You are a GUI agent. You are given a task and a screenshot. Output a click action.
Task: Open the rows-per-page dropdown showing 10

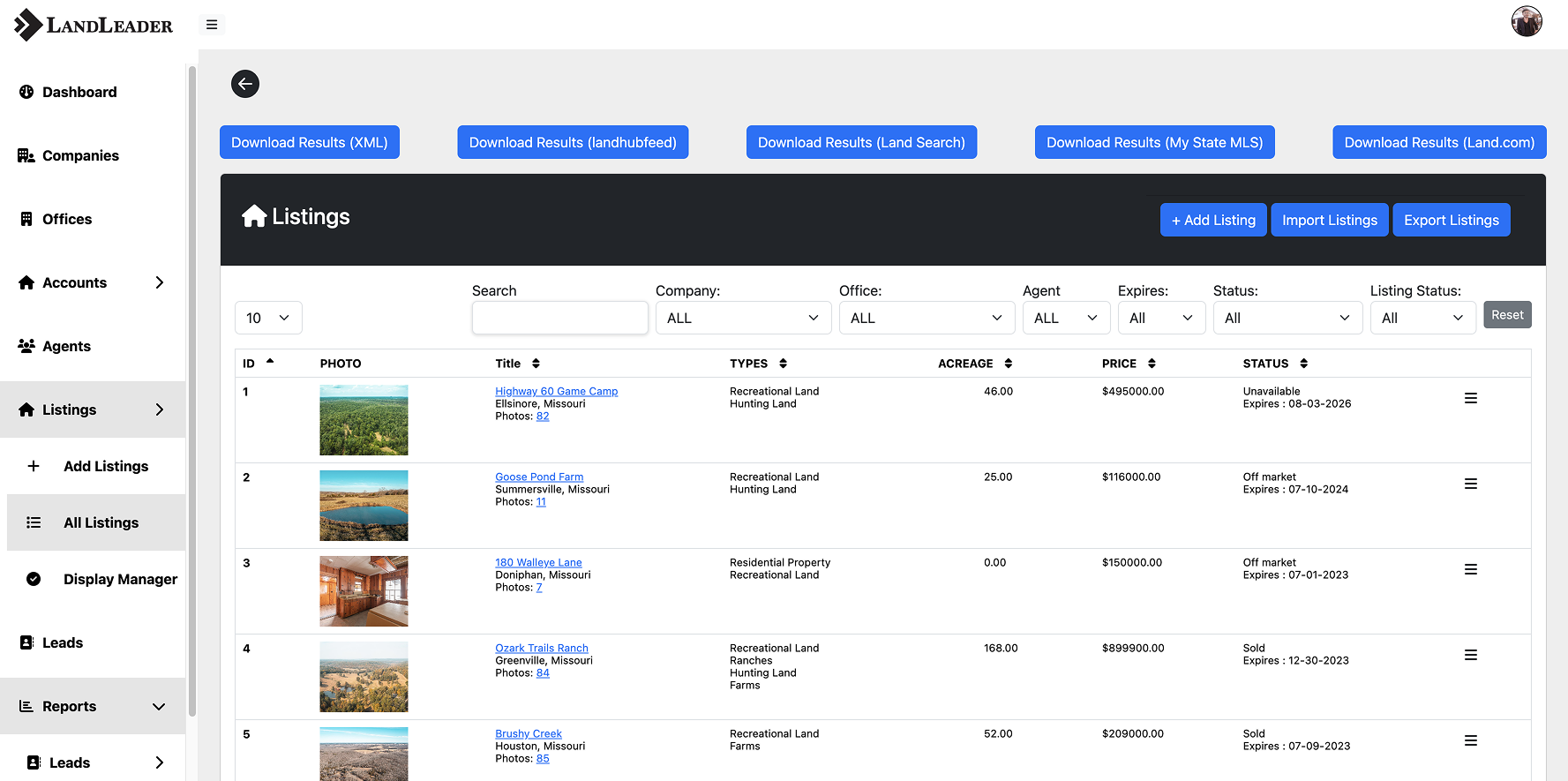(268, 318)
